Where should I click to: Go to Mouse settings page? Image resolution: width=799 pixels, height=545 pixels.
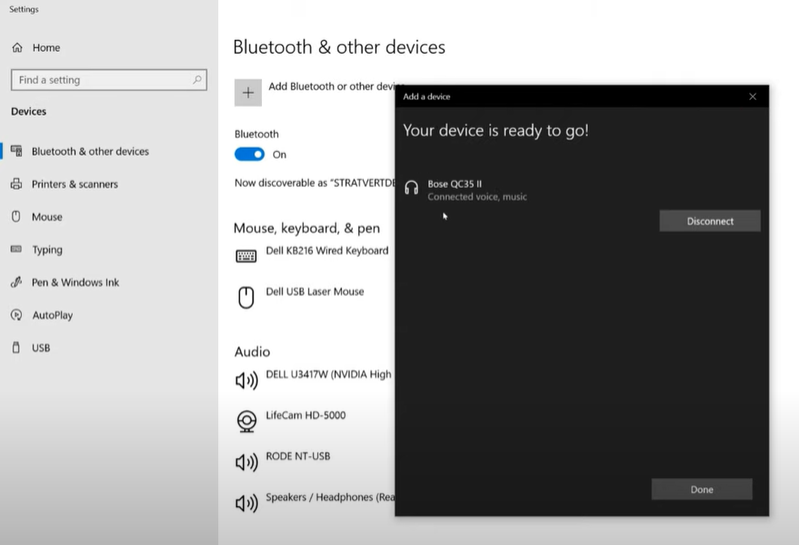click(46, 216)
